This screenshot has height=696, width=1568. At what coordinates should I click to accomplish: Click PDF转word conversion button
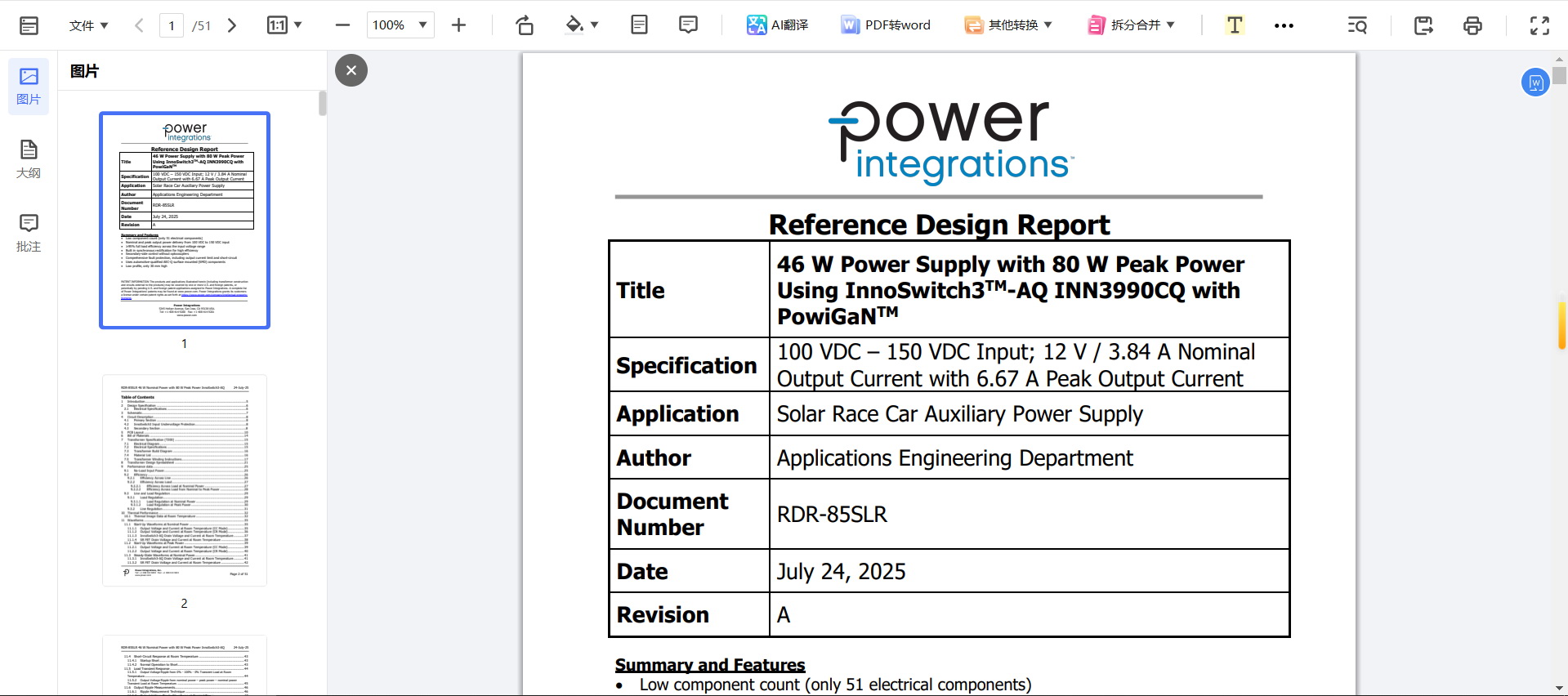pos(886,25)
